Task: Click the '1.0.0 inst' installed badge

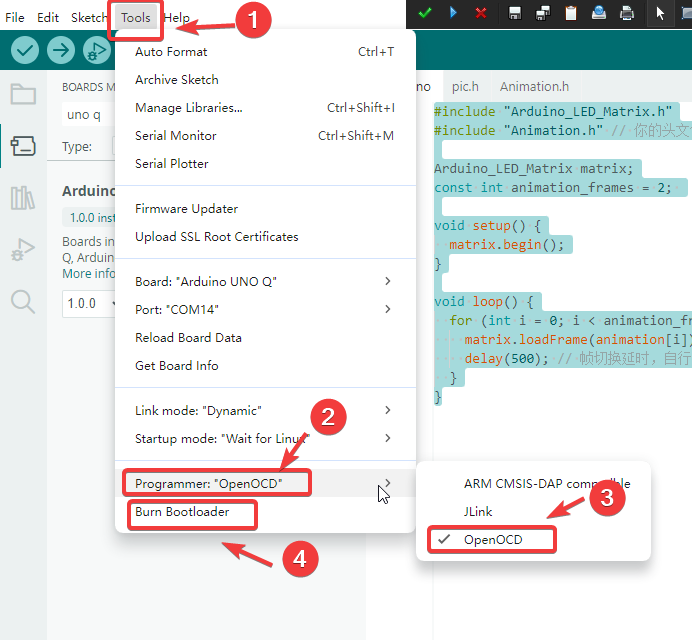Action: pyautogui.click(x=89, y=217)
